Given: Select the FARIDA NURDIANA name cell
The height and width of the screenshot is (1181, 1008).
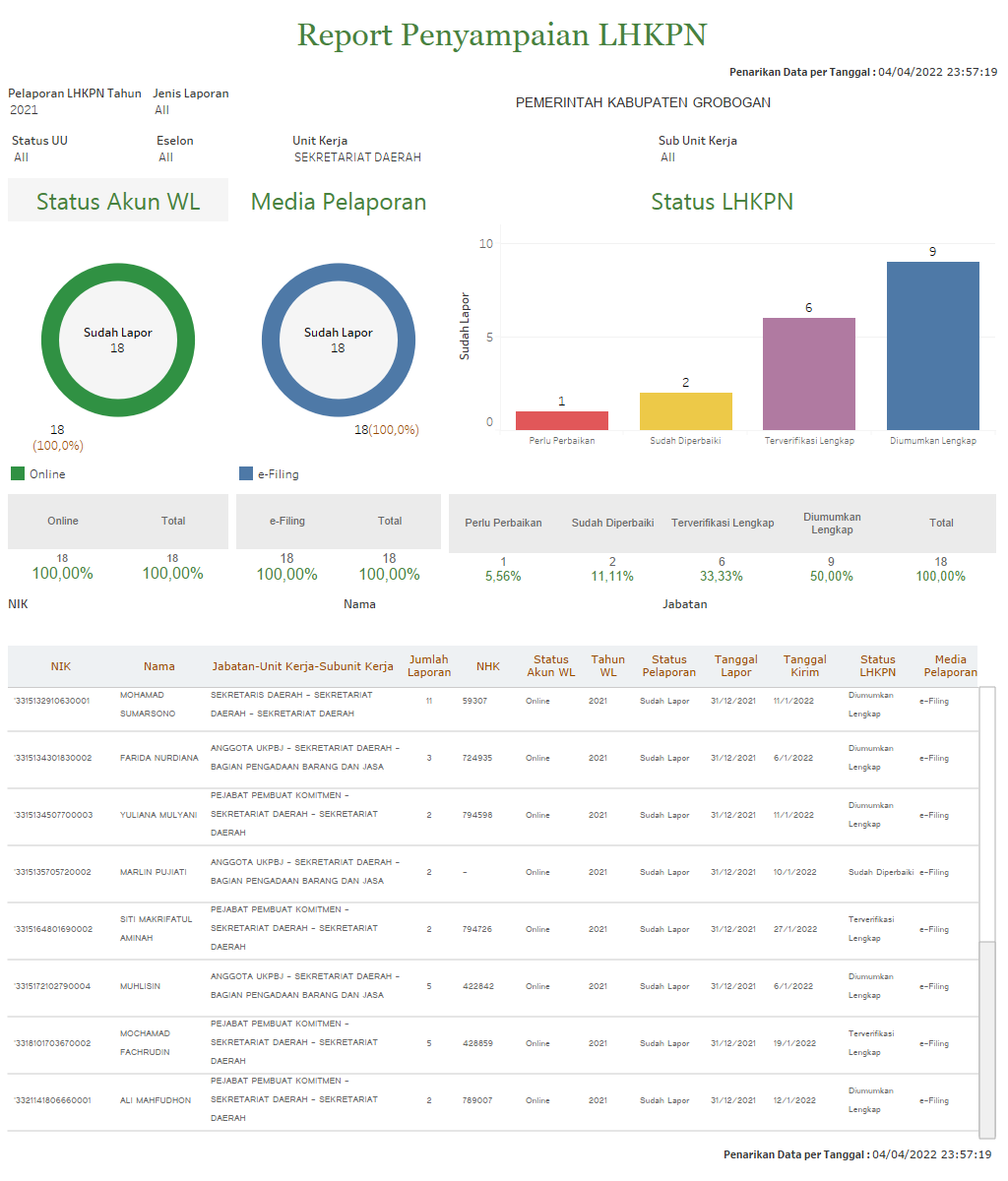Looking at the screenshot, I should [x=158, y=759].
